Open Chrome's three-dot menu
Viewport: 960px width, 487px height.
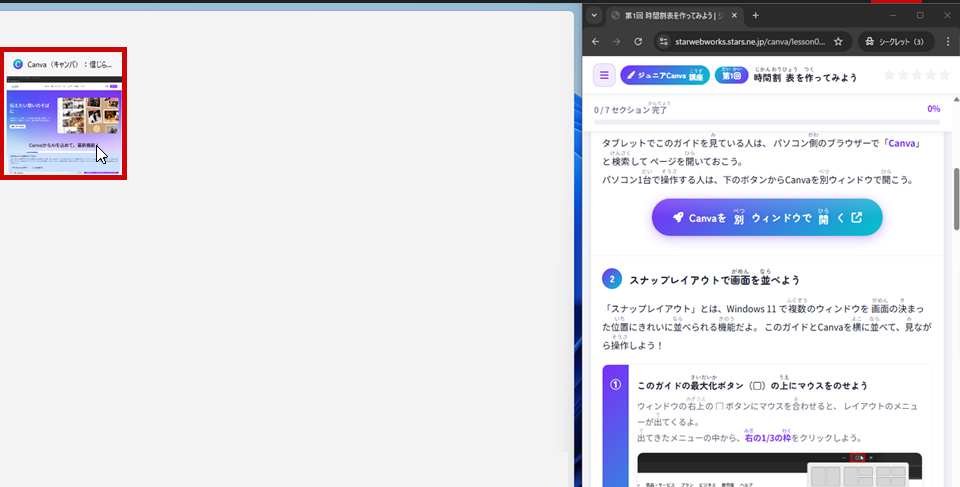[947, 42]
